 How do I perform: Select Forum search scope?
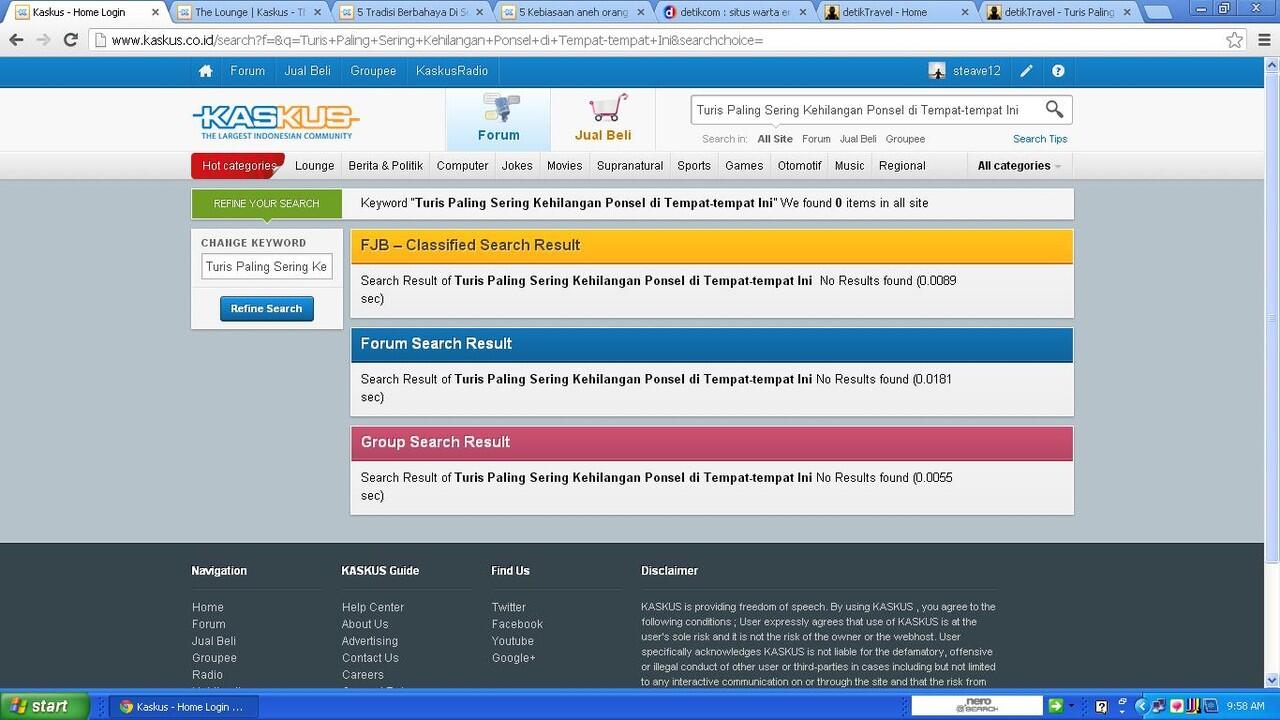(x=816, y=139)
